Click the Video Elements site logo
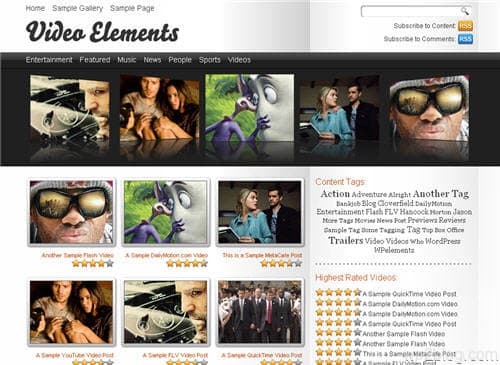500x365 pixels. point(102,32)
